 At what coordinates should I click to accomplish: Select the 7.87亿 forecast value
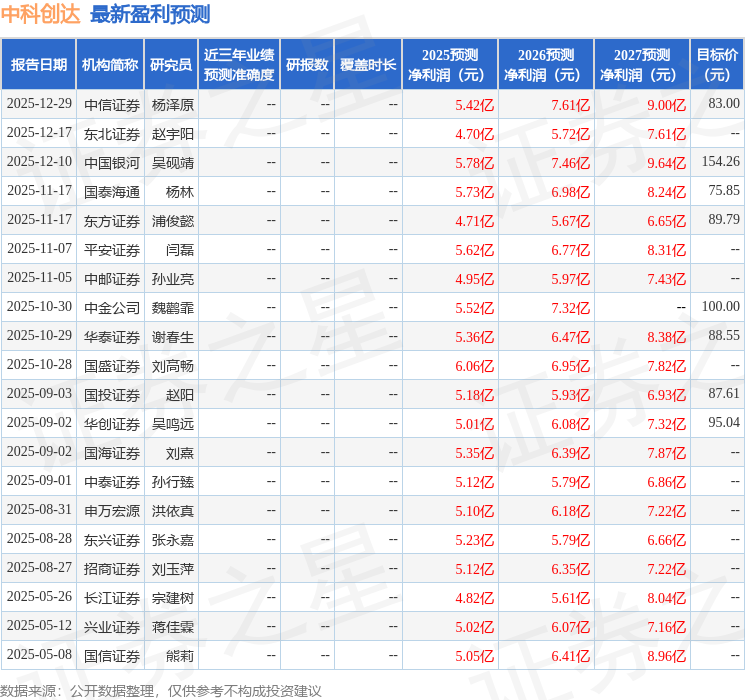coord(667,453)
